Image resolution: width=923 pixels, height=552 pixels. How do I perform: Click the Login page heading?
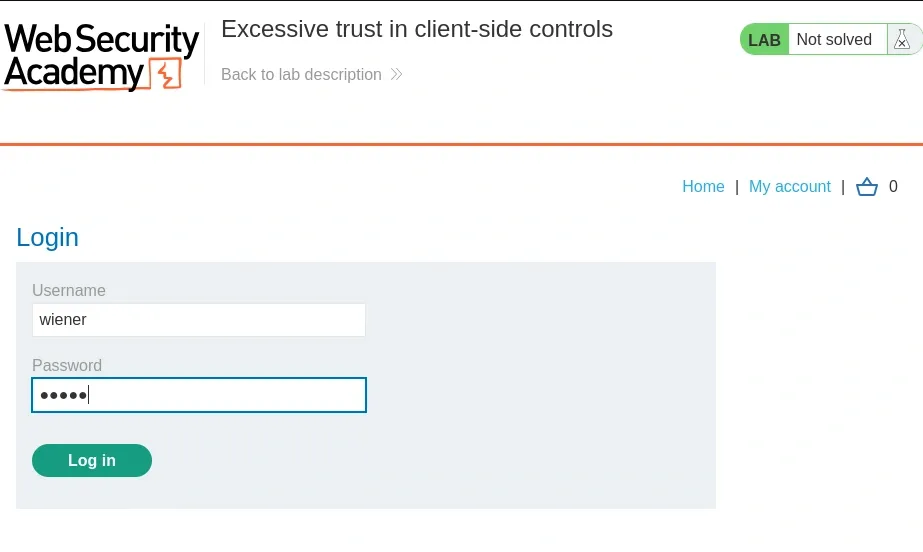tap(47, 238)
